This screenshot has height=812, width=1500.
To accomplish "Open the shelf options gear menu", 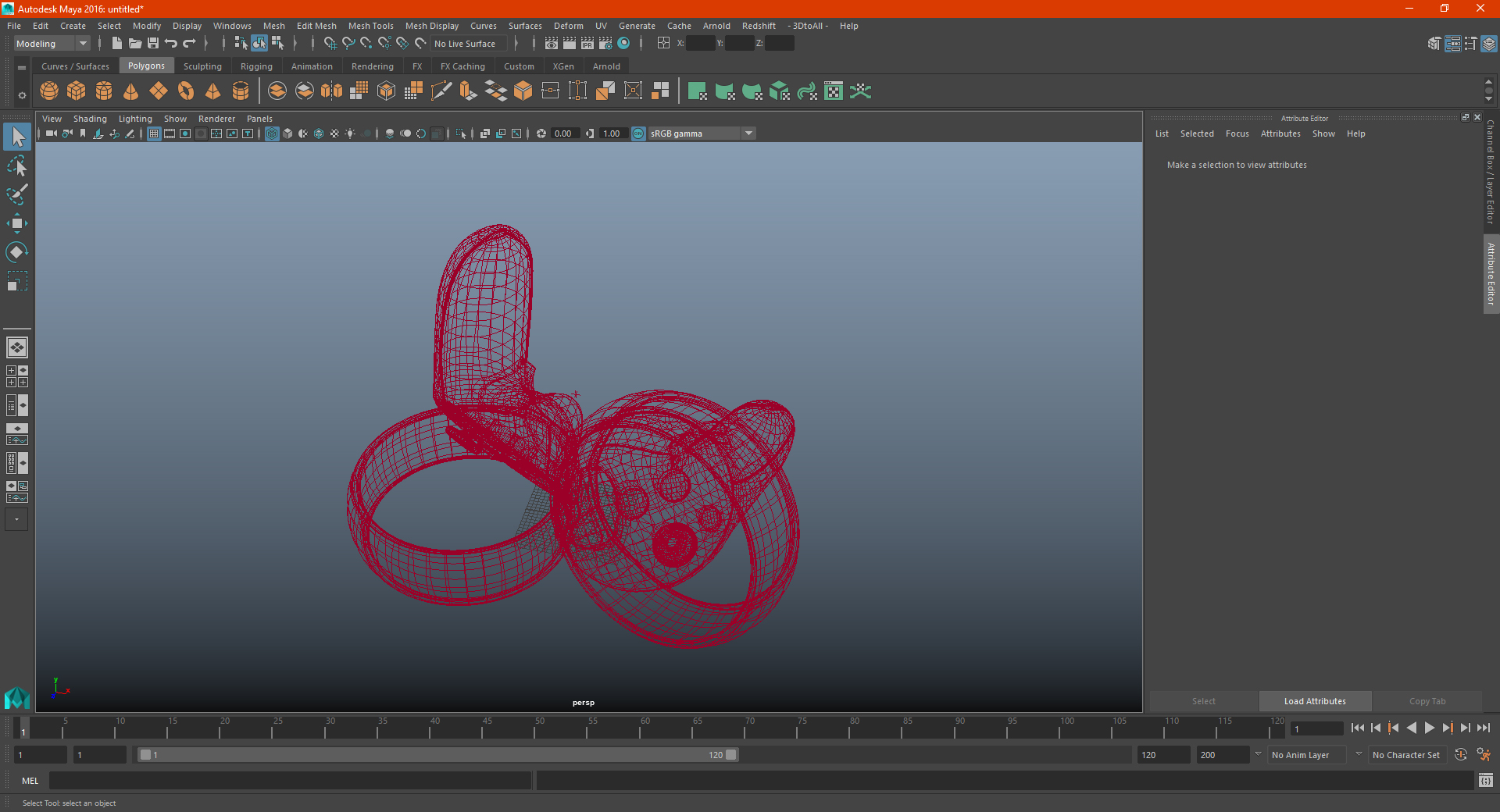I will tap(22, 95).
